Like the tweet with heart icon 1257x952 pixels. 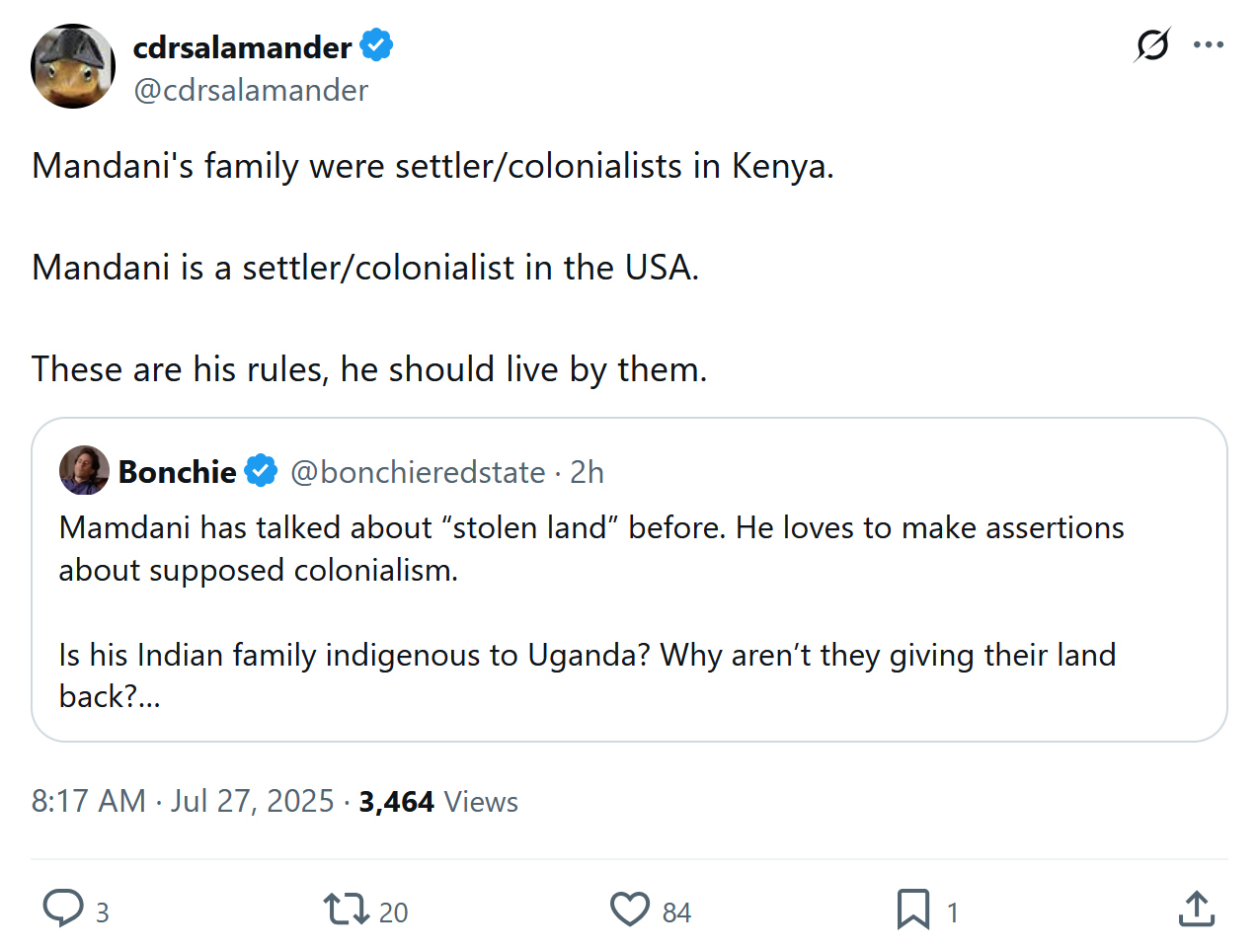[629, 909]
